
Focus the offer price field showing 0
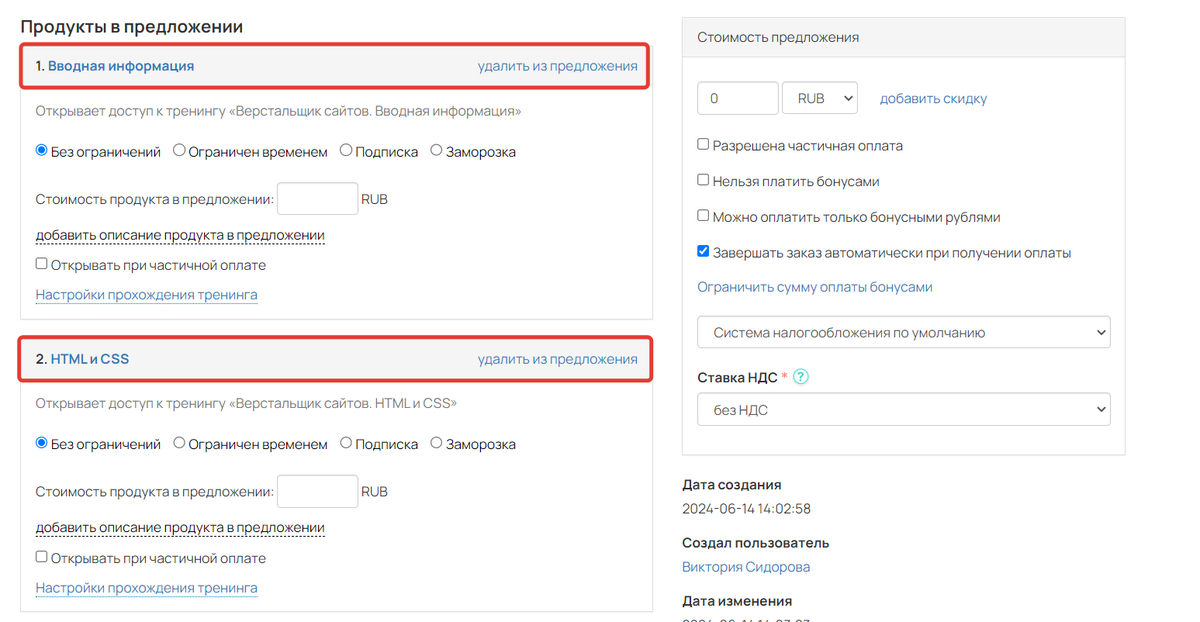point(738,98)
